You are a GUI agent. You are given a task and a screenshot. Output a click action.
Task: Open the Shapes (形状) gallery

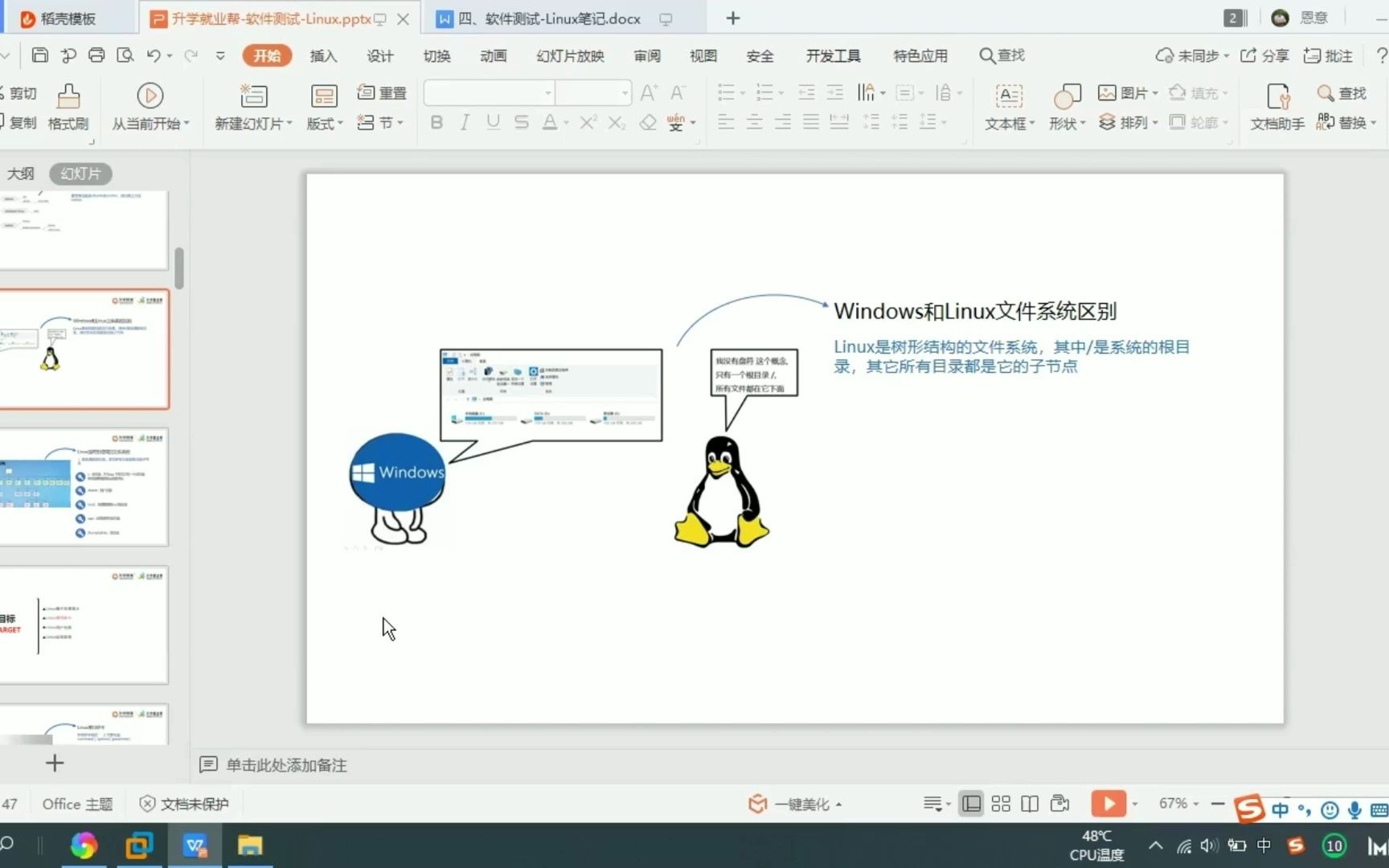(x=1067, y=107)
